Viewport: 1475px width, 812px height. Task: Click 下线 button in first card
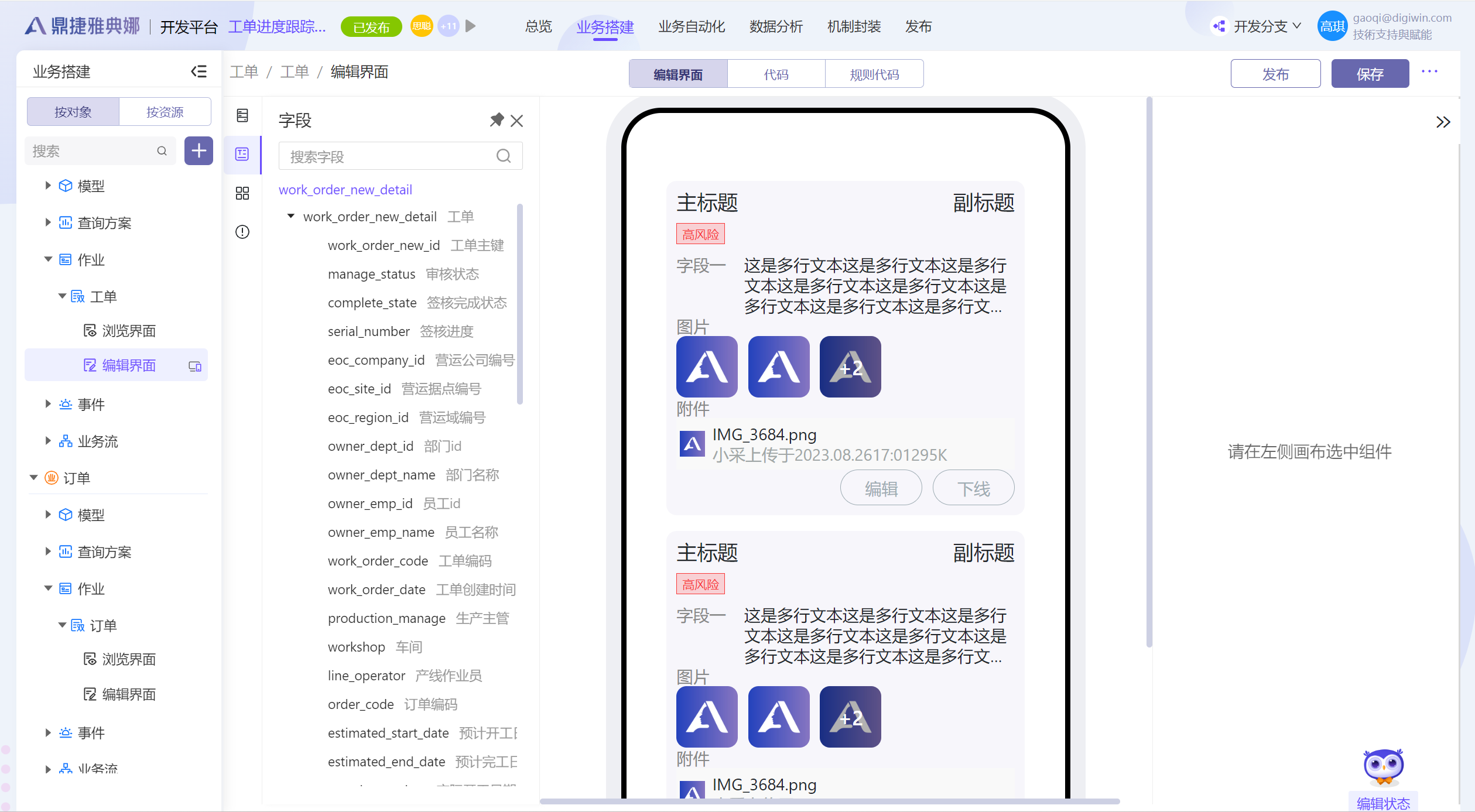click(x=973, y=488)
